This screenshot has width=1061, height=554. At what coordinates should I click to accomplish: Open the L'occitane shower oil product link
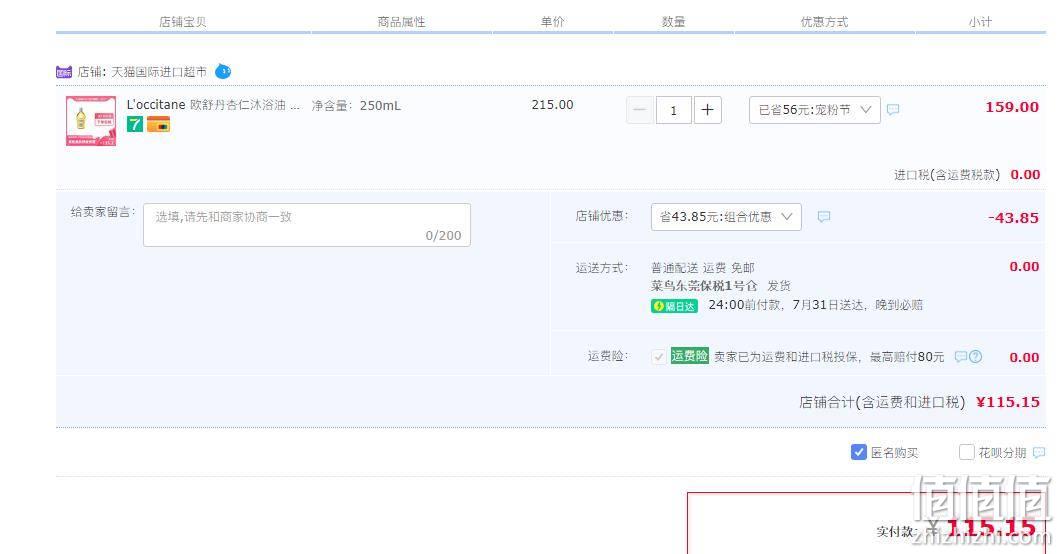pyautogui.click(x=212, y=105)
